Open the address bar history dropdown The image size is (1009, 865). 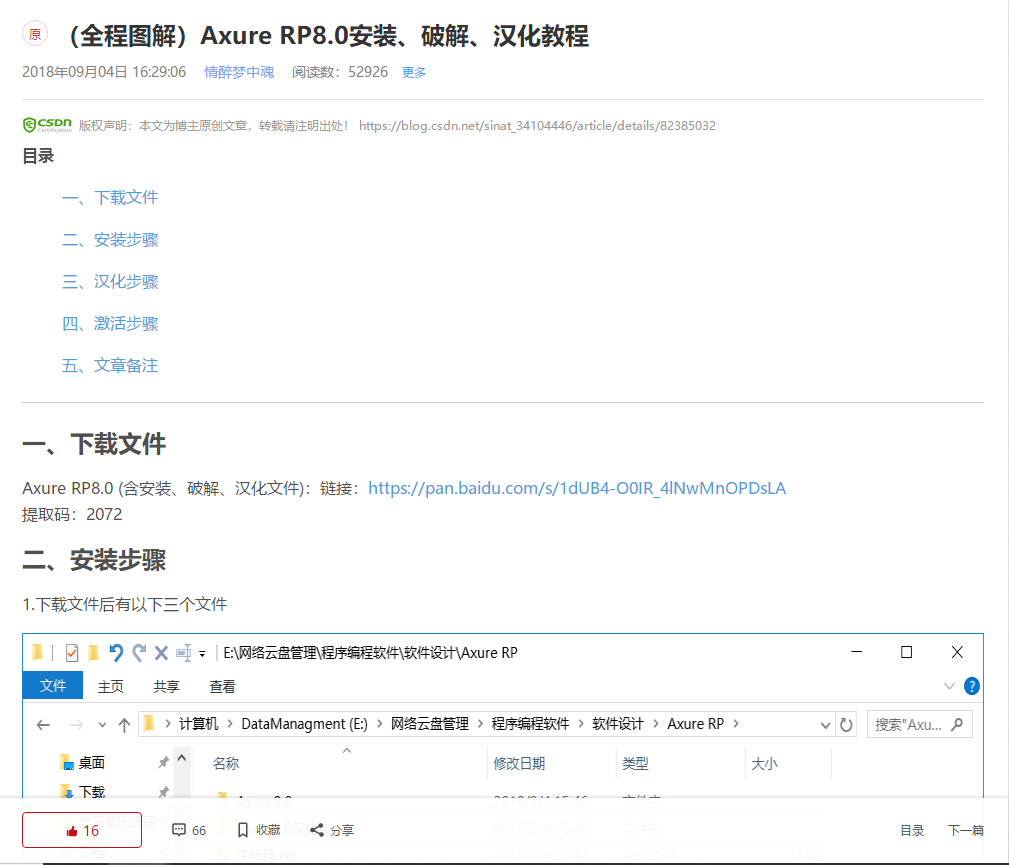825,725
